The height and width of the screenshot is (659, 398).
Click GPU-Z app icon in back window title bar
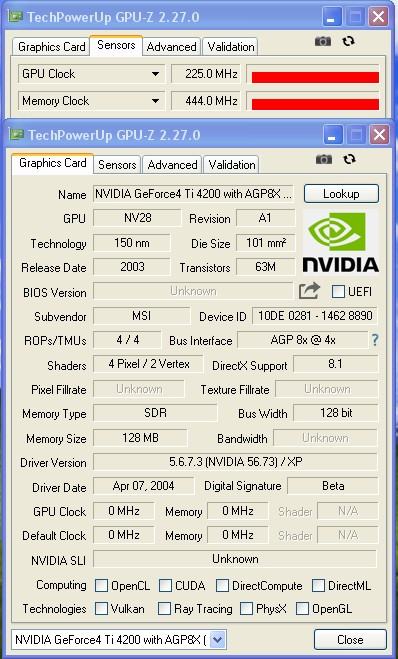[16, 17]
